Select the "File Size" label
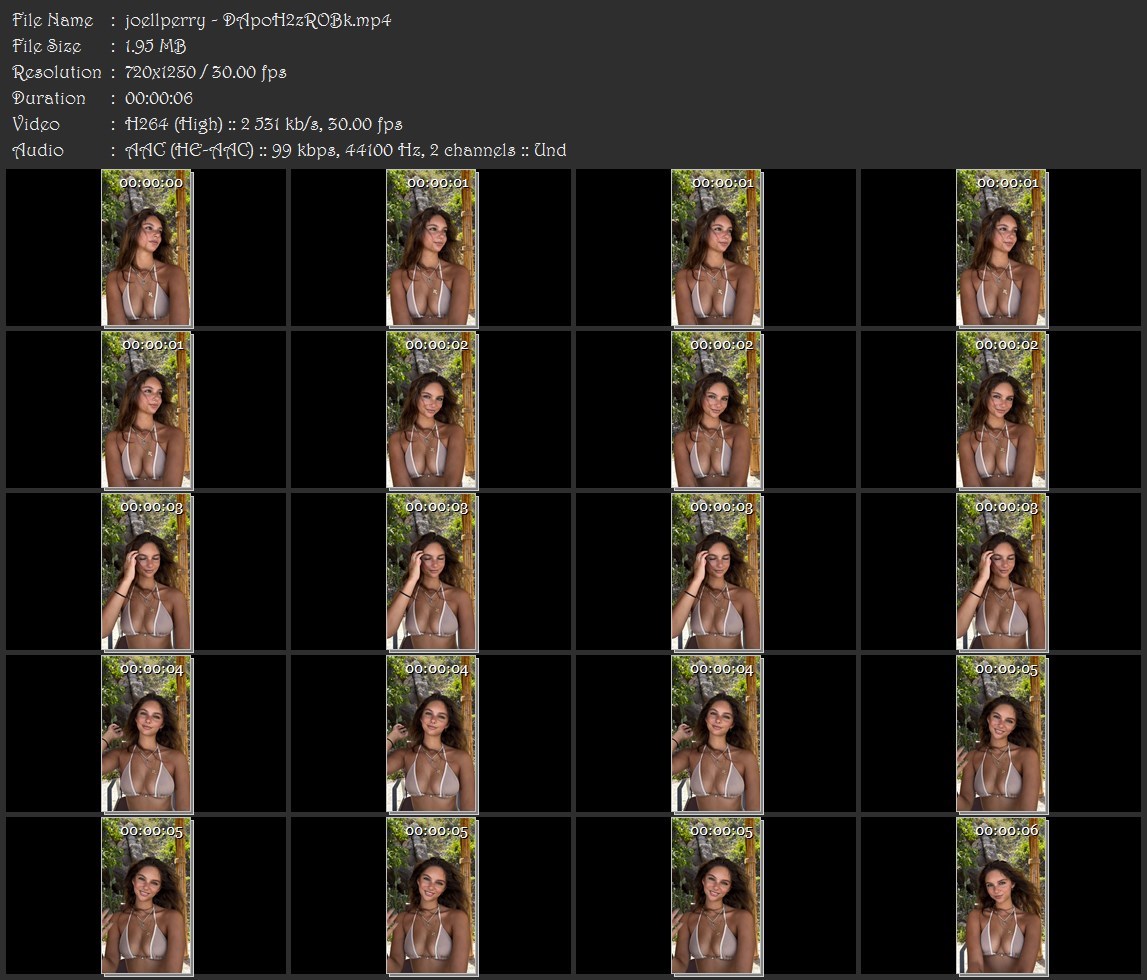Viewport: 1147px width, 980px height. [x=46, y=46]
